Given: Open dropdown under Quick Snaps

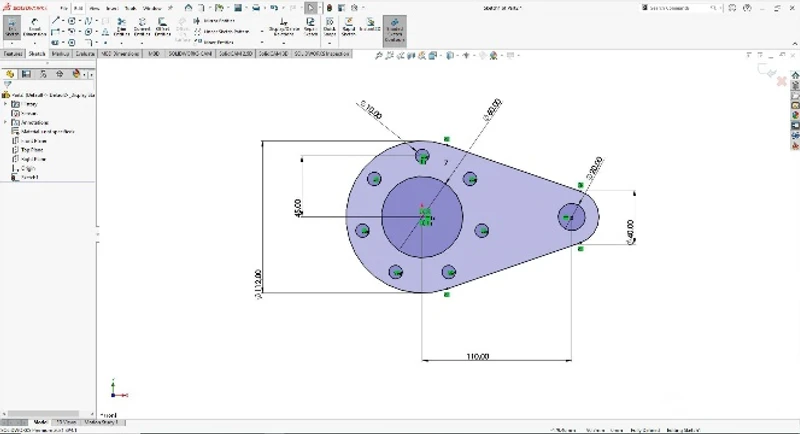Looking at the screenshot, I should [330, 43].
